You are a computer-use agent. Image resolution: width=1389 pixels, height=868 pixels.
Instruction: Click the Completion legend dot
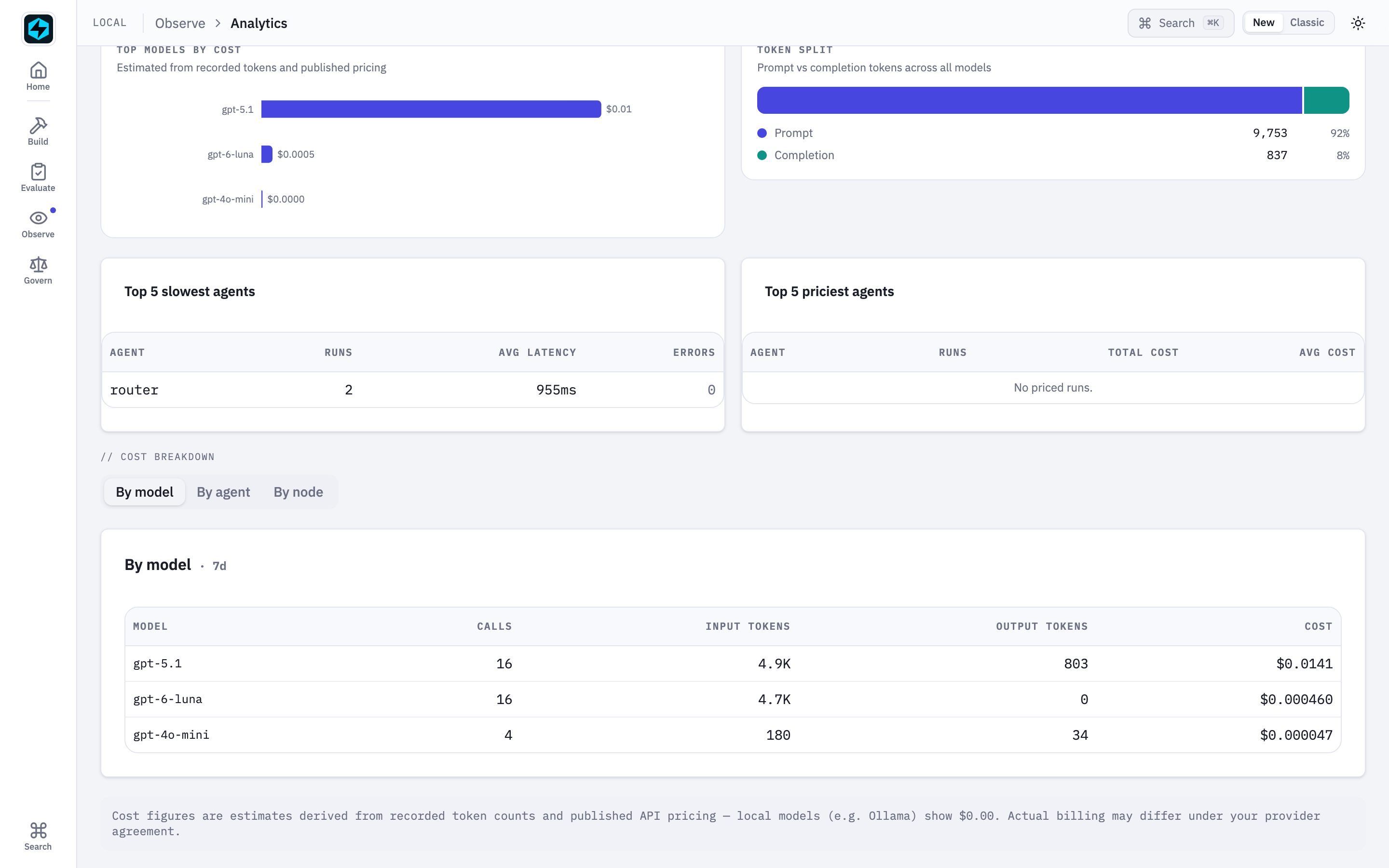(762, 155)
